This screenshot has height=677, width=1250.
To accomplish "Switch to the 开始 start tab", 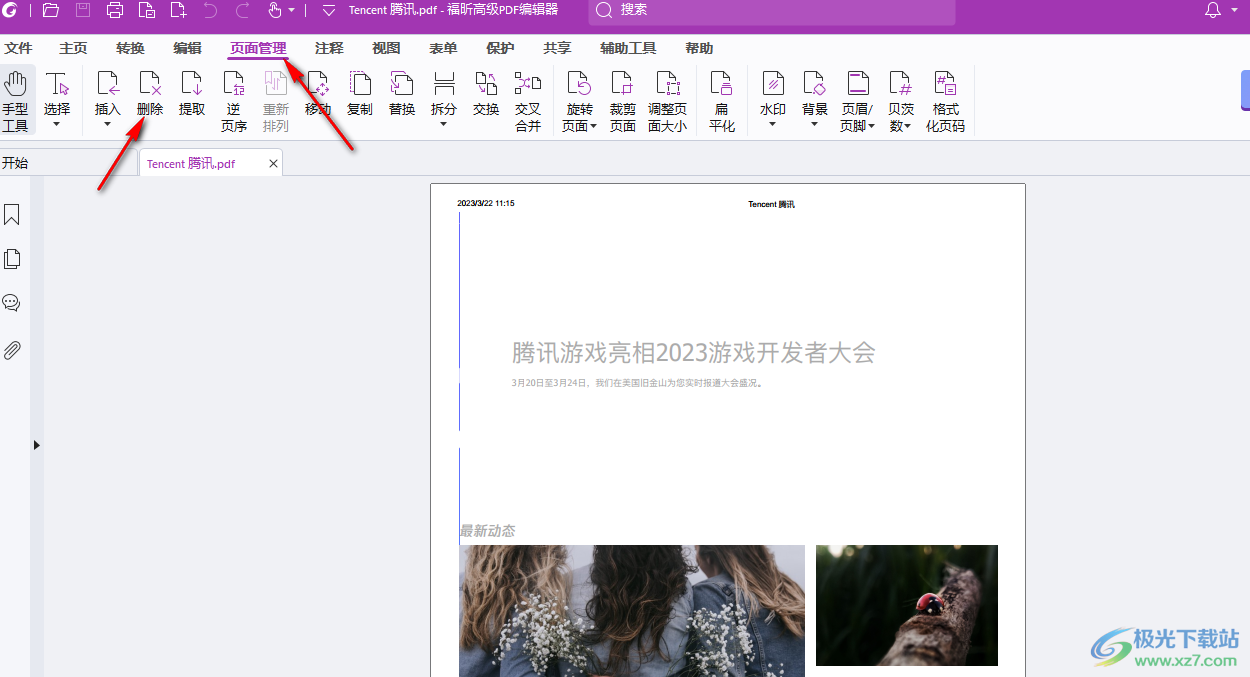I will pos(15,163).
